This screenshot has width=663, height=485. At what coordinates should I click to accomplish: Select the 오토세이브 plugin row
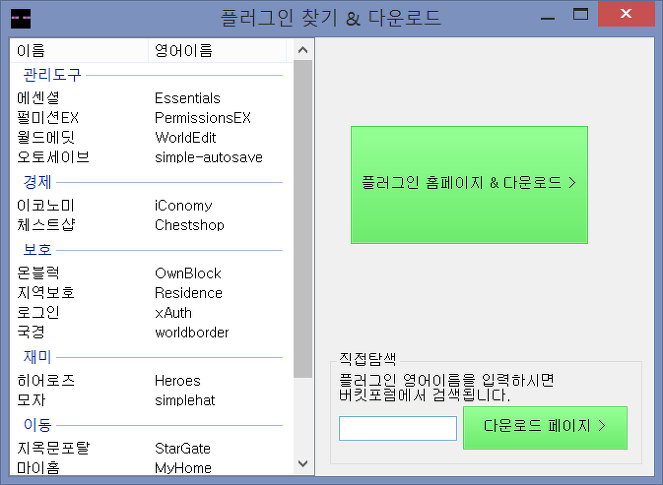[151, 157]
